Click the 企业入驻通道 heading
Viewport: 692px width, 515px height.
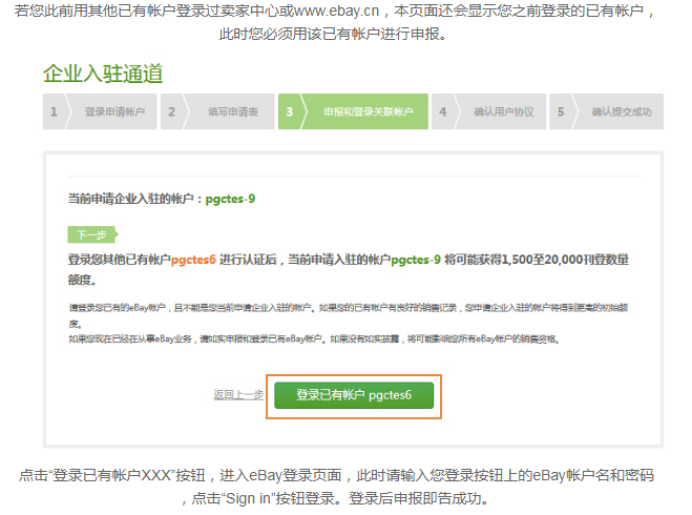click(102, 74)
